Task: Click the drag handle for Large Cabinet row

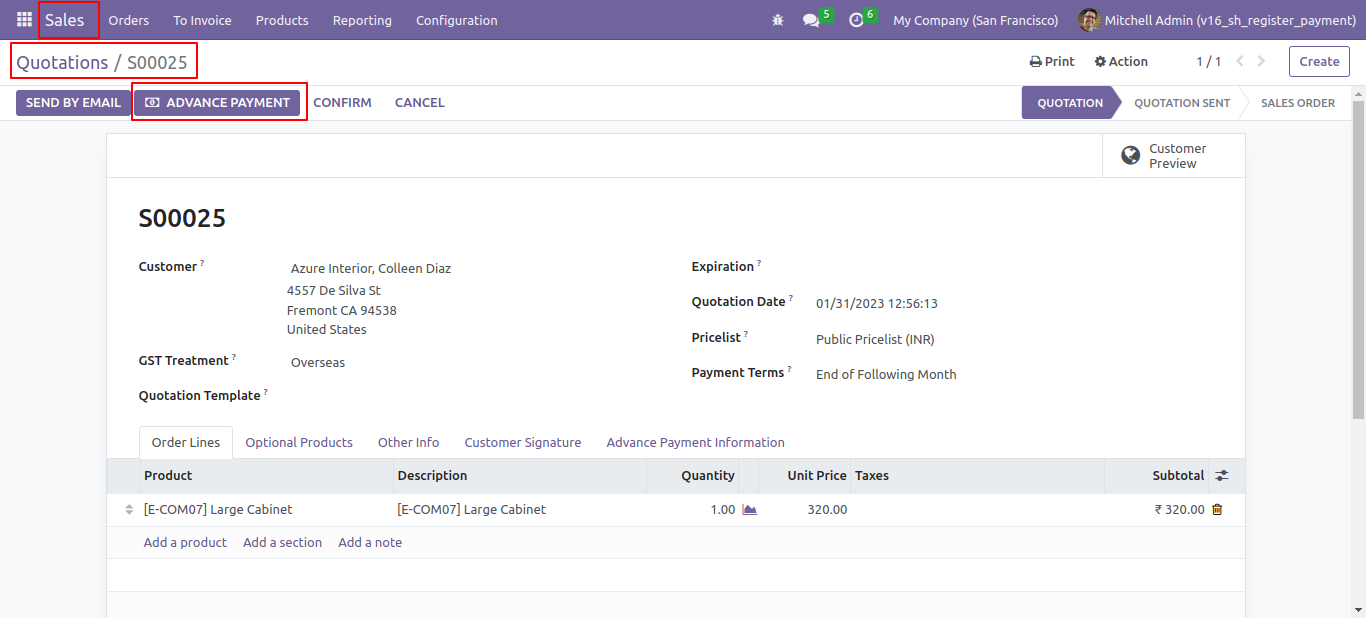Action: click(x=129, y=510)
